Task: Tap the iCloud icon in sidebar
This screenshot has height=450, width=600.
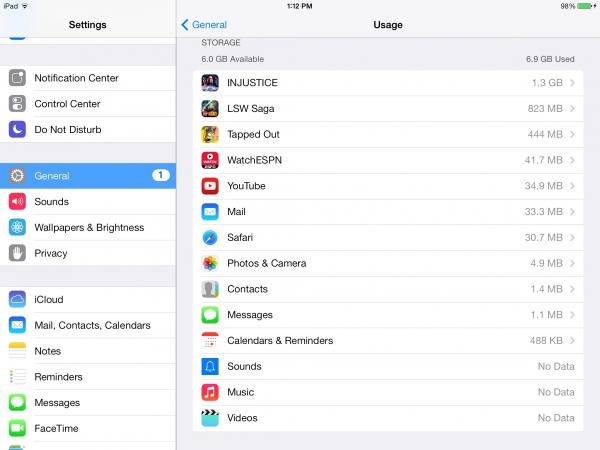Action: click(x=17, y=299)
